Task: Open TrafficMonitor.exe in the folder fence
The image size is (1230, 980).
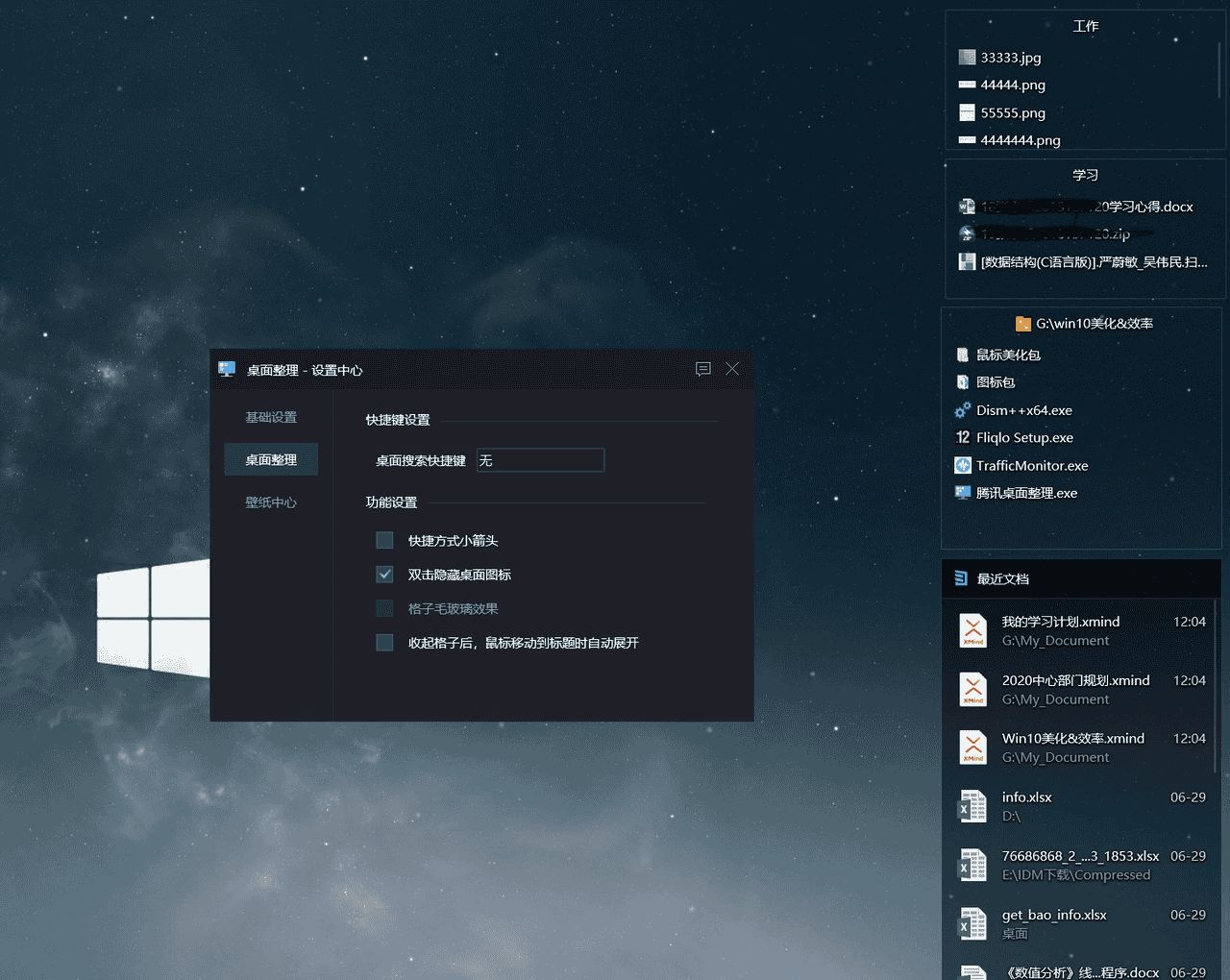Action: (1030, 465)
